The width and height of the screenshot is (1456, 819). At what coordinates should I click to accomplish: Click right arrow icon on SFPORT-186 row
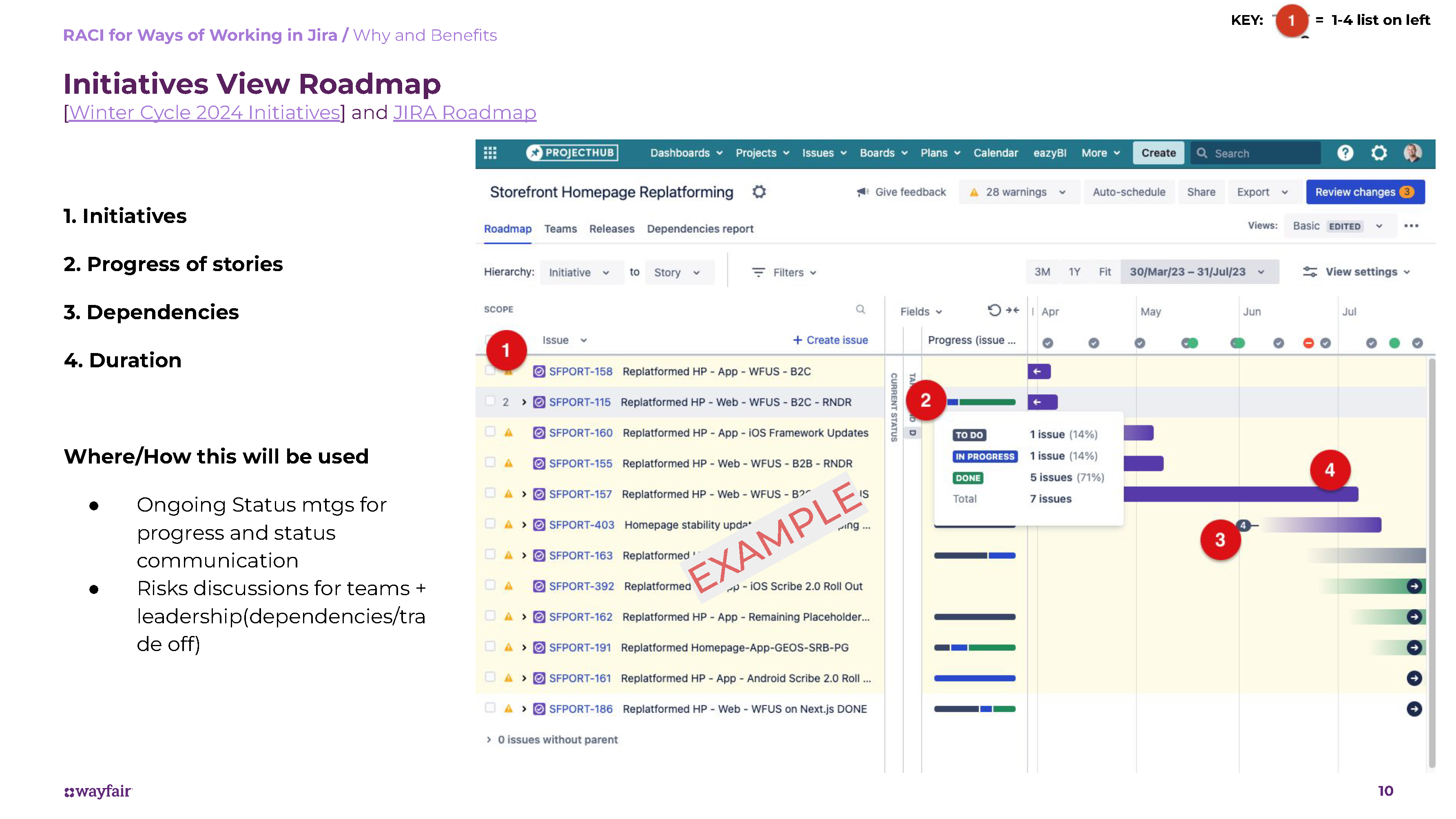[x=1414, y=709]
